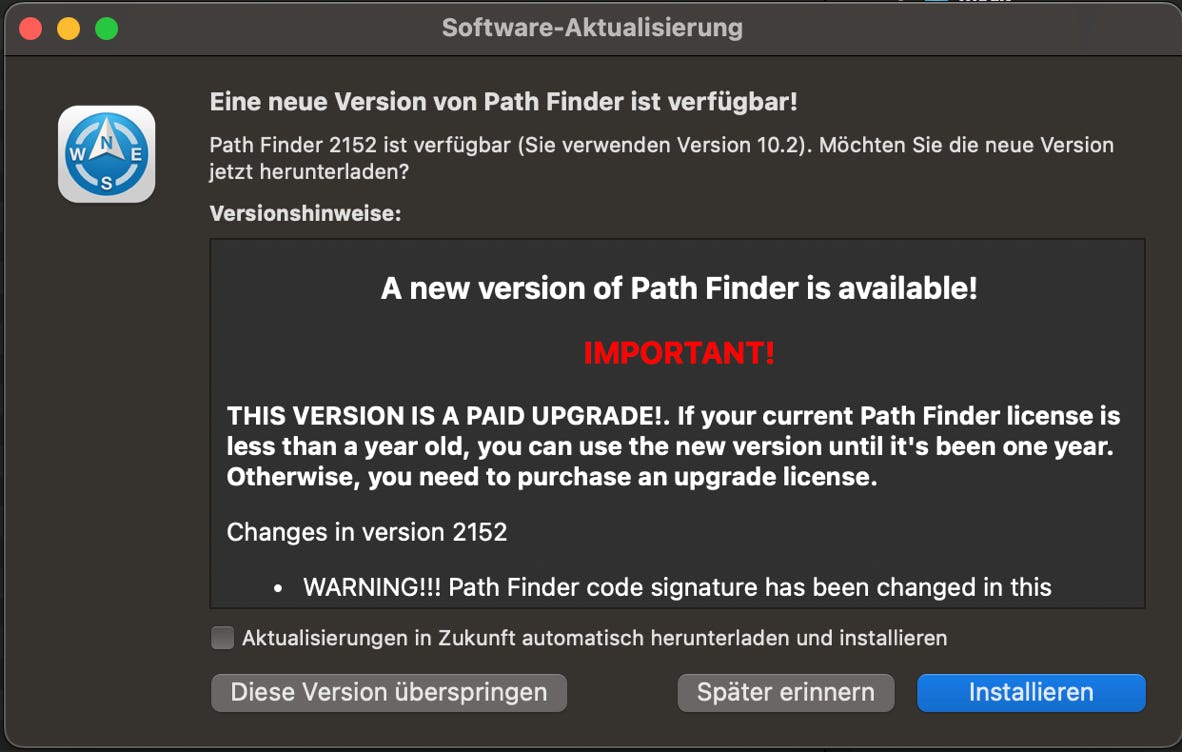
Task: Zoom the window using the green button
Action: (106, 29)
